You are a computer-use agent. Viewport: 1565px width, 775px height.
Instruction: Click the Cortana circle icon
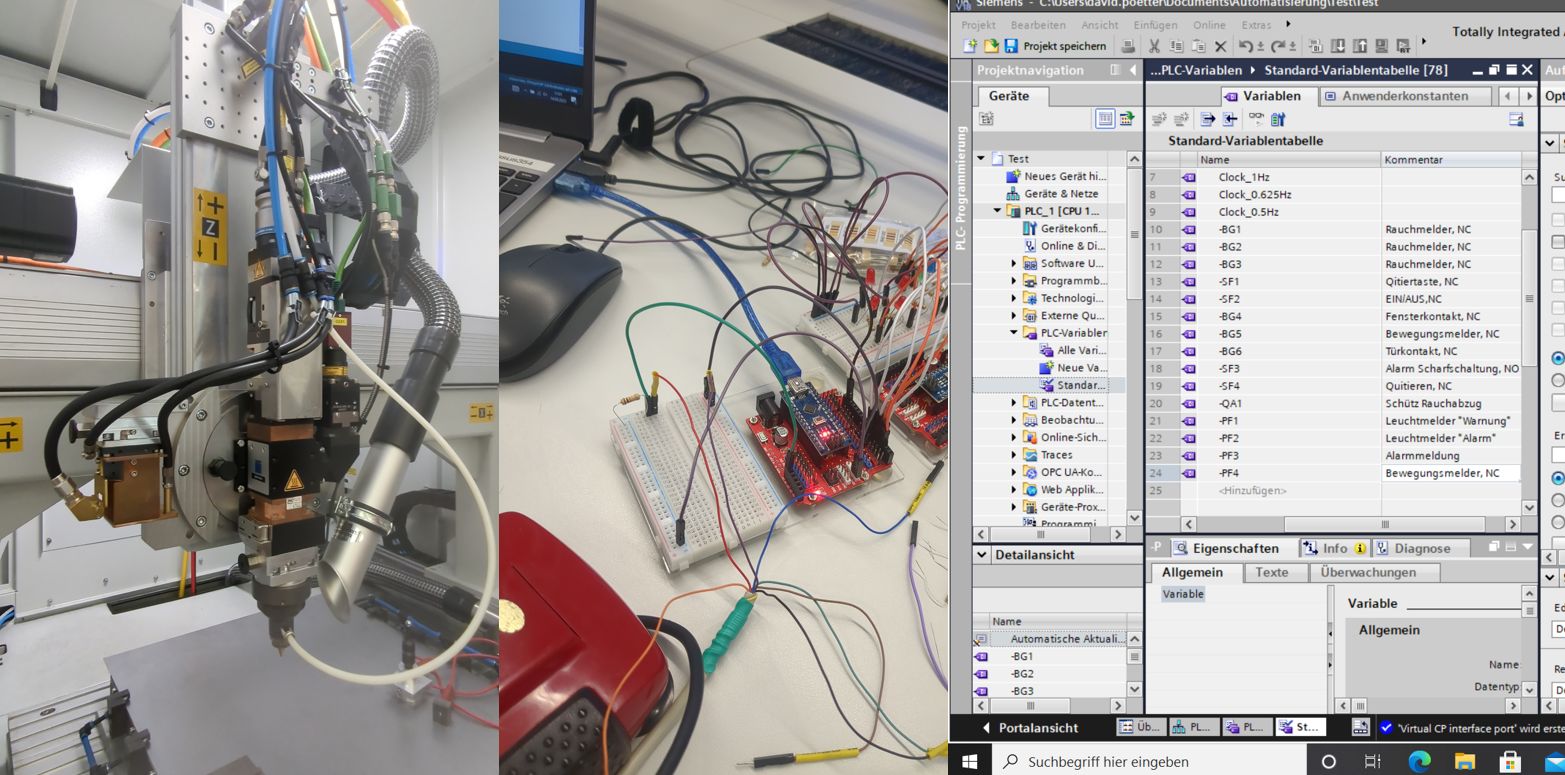click(1328, 761)
